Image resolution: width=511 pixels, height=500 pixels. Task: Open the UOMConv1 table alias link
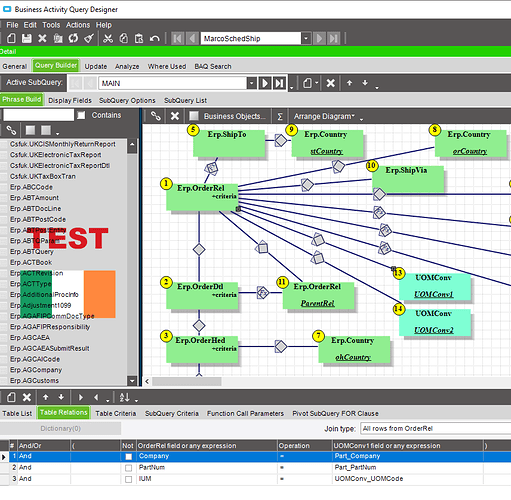[x=434, y=294]
